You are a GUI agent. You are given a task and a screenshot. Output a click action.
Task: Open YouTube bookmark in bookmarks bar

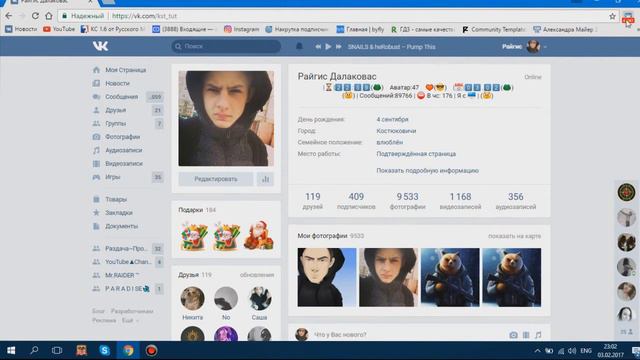pyautogui.click(x=59, y=29)
